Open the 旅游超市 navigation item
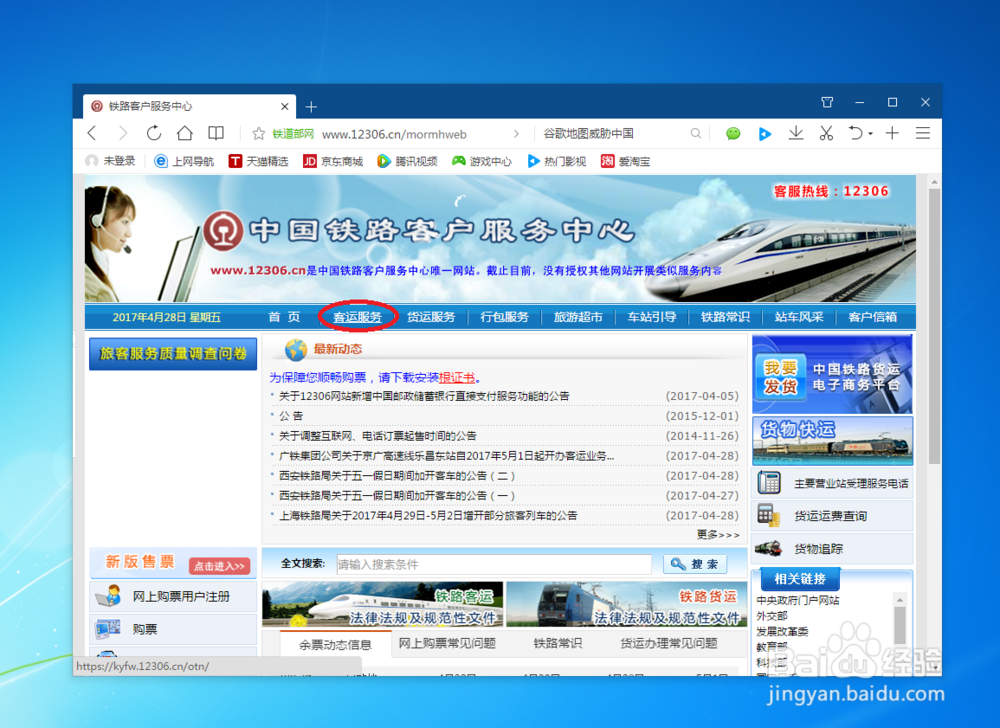1000x728 pixels. pos(578,317)
